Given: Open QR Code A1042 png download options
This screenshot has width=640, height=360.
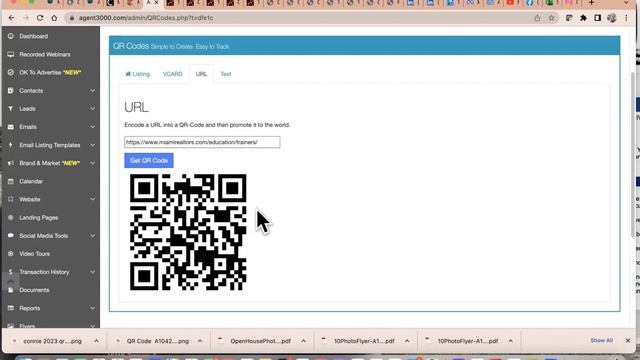Looking at the screenshot, I should pos(200,341).
